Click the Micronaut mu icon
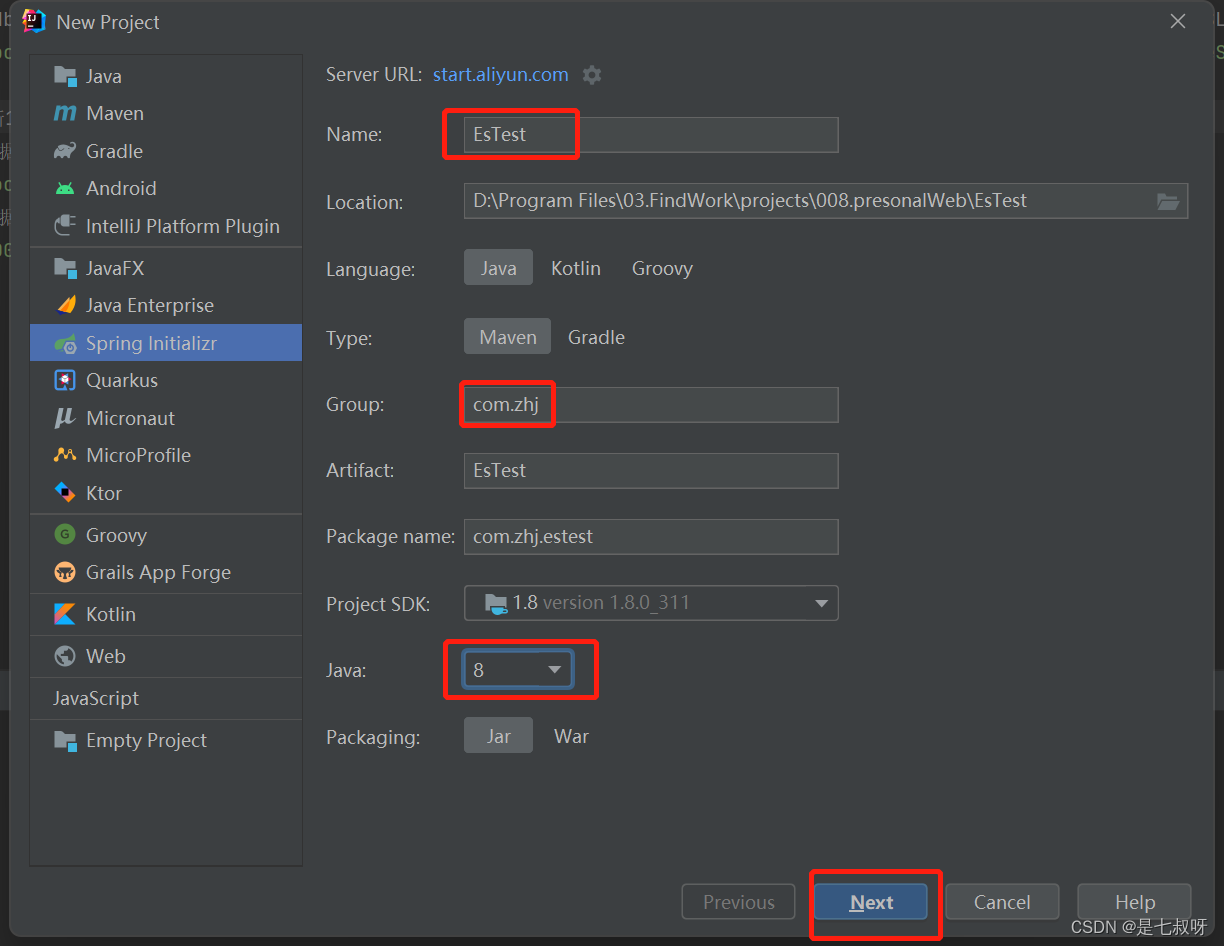This screenshot has height=946, width=1224. pos(65,418)
